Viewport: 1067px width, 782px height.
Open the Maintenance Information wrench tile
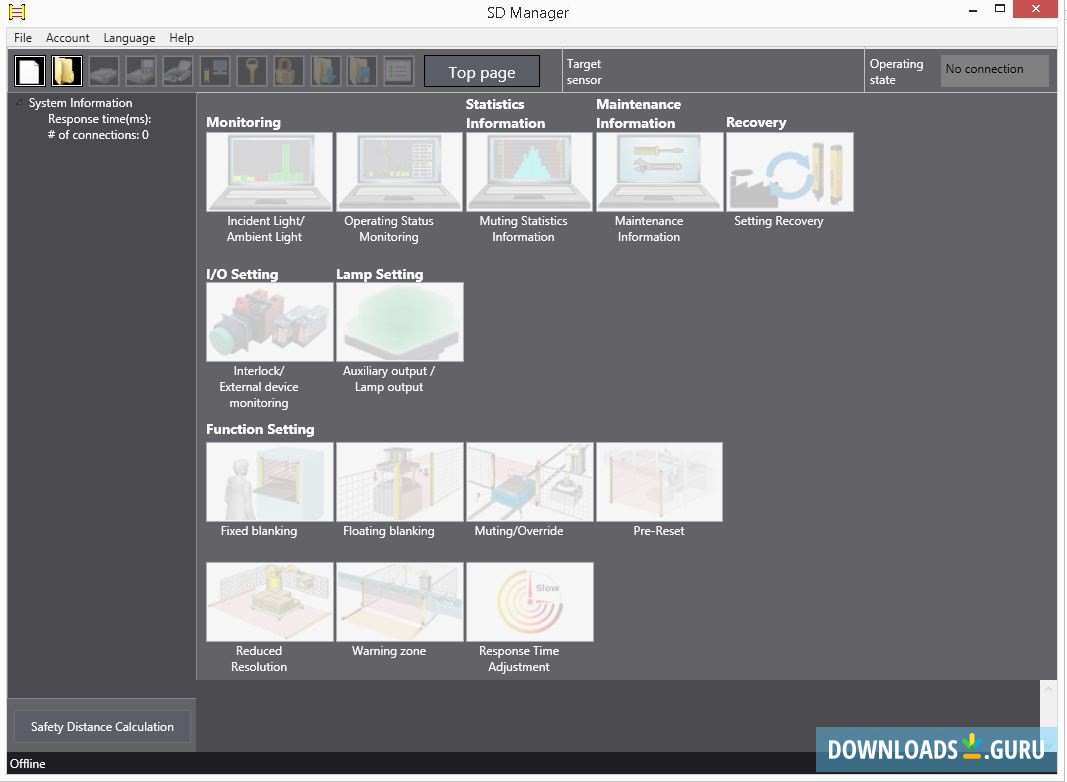coord(659,172)
